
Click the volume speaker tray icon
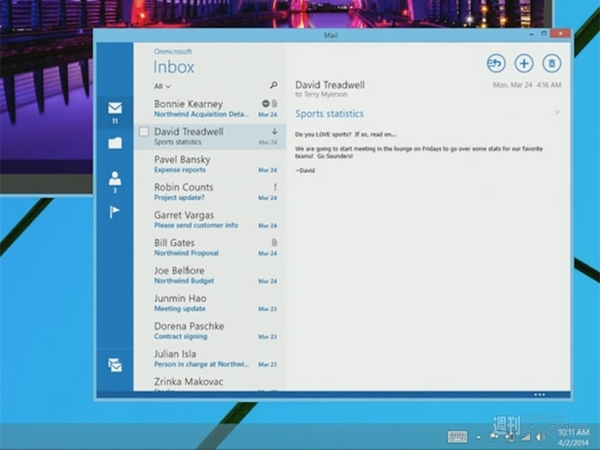point(540,437)
